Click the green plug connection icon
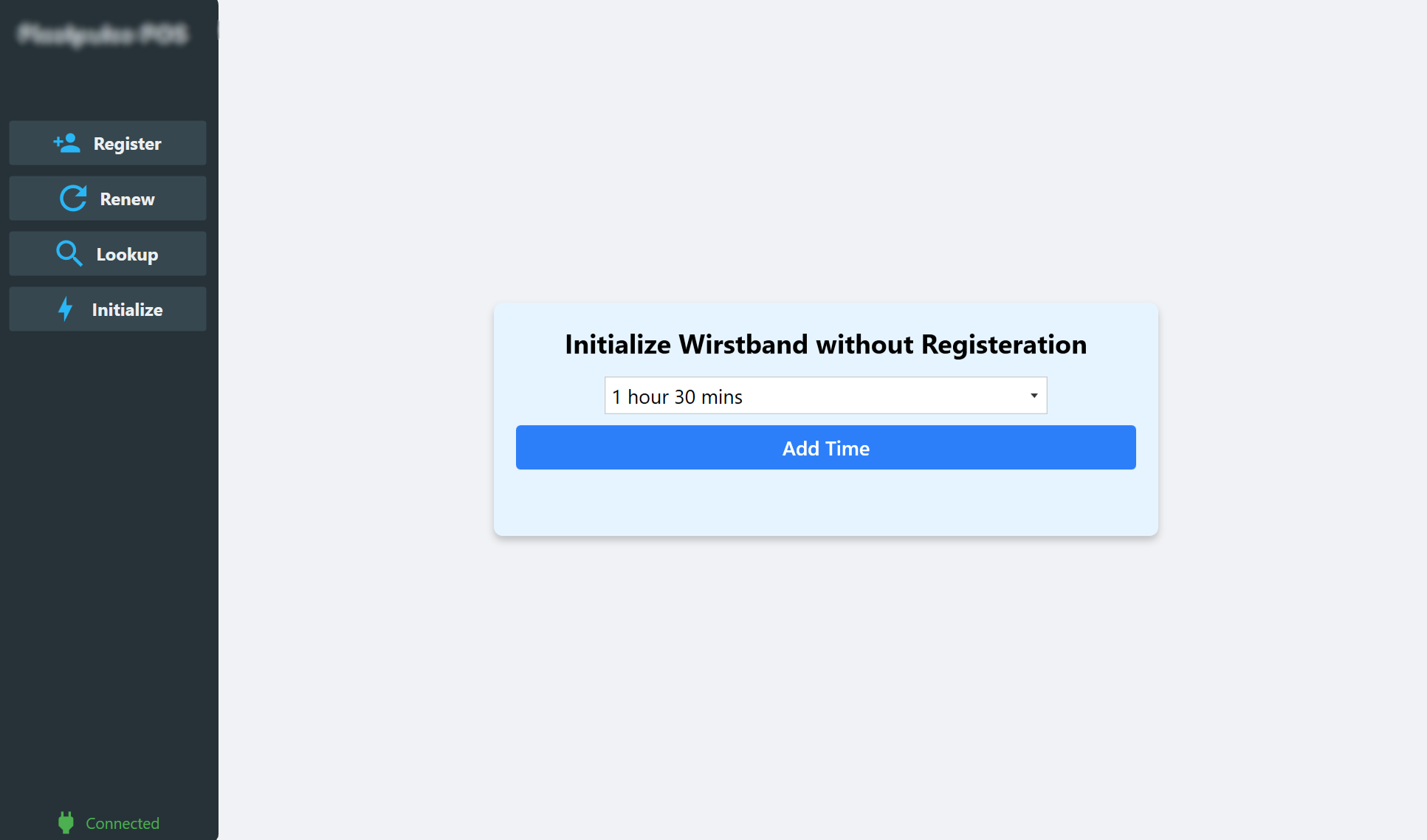Viewport: 1427px width, 840px height. (65, 822)
